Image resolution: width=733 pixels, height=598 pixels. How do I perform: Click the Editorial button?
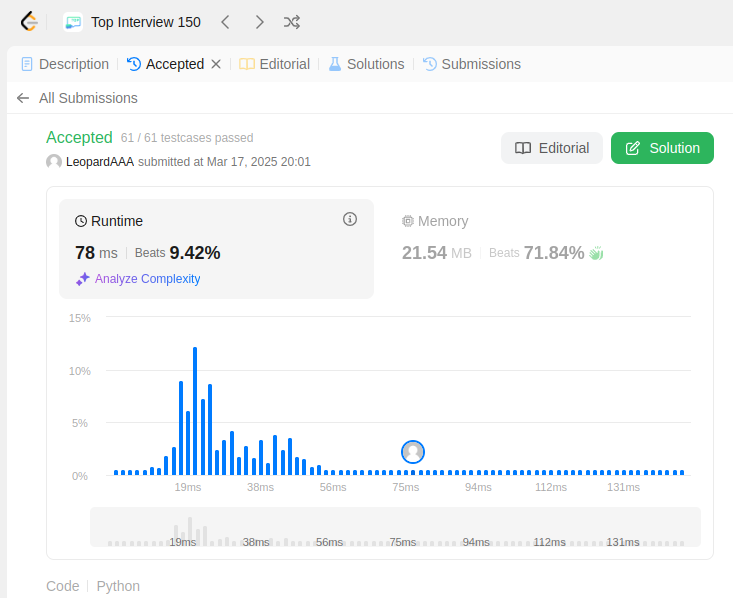[x=552, y=148]
